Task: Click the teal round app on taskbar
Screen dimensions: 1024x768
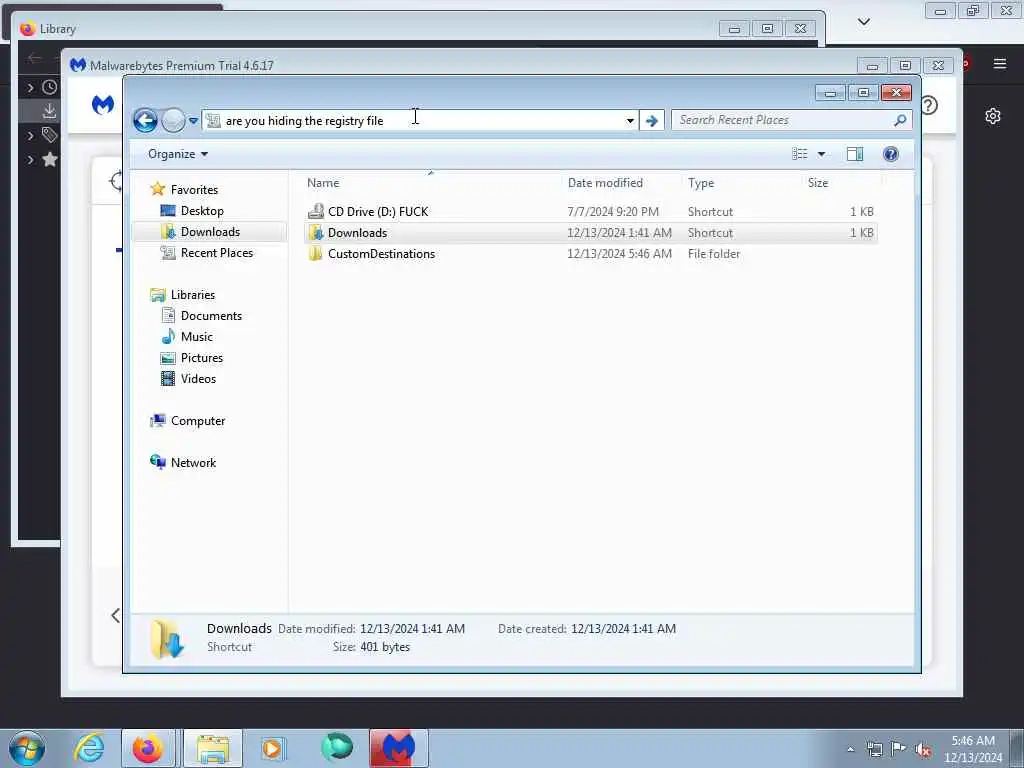Action: point(337,747)
